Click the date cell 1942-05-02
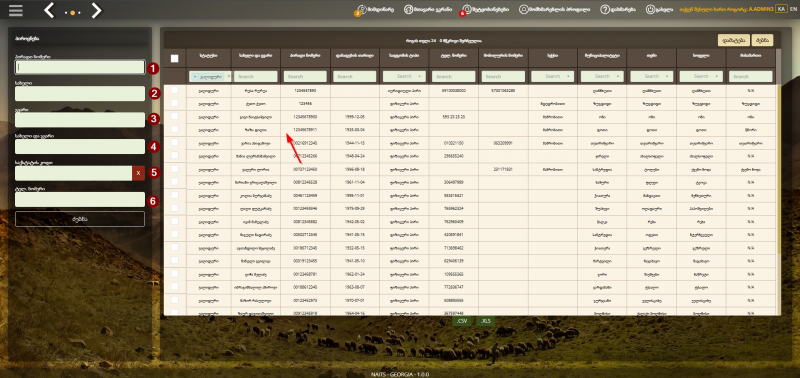This screenshot has width=800, height=378. [x=355, y=222]
